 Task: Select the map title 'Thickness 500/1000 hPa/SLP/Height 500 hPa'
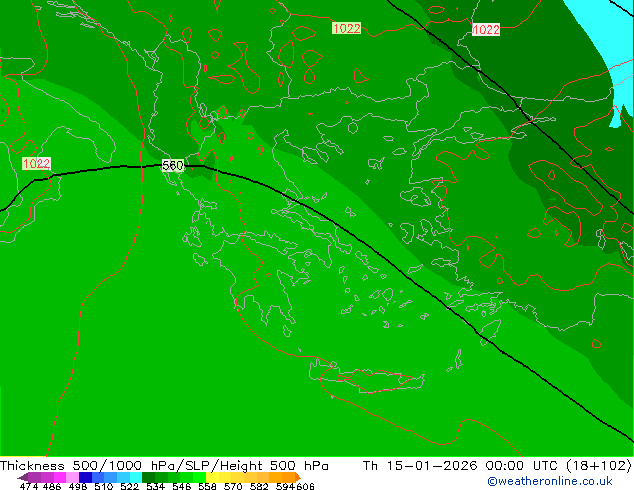(164, 465)
